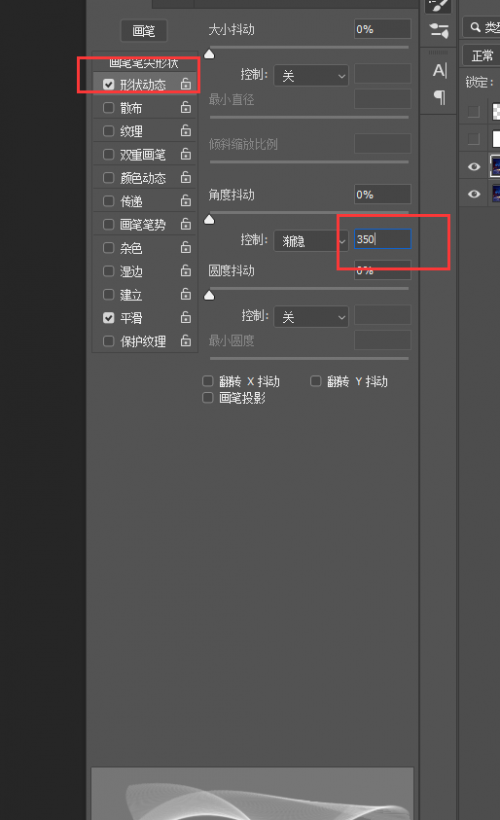Click lock icon beside 湿边
500x820 pixels.
[186, 271]
